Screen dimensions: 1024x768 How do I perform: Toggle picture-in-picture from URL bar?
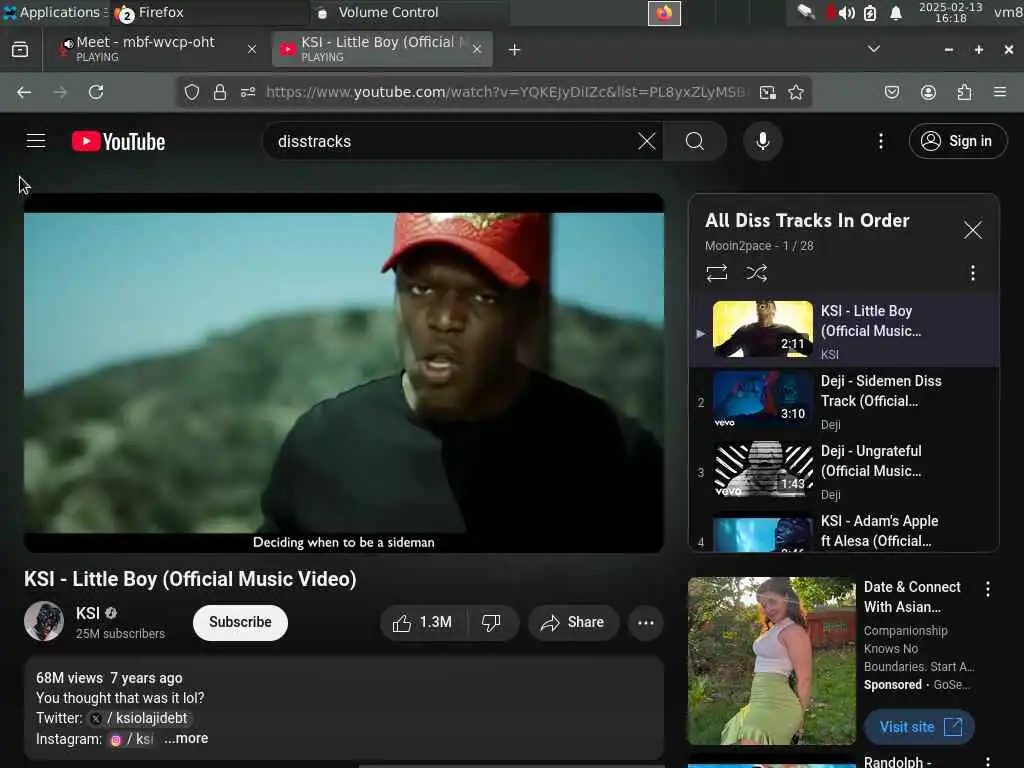[768, 92]
